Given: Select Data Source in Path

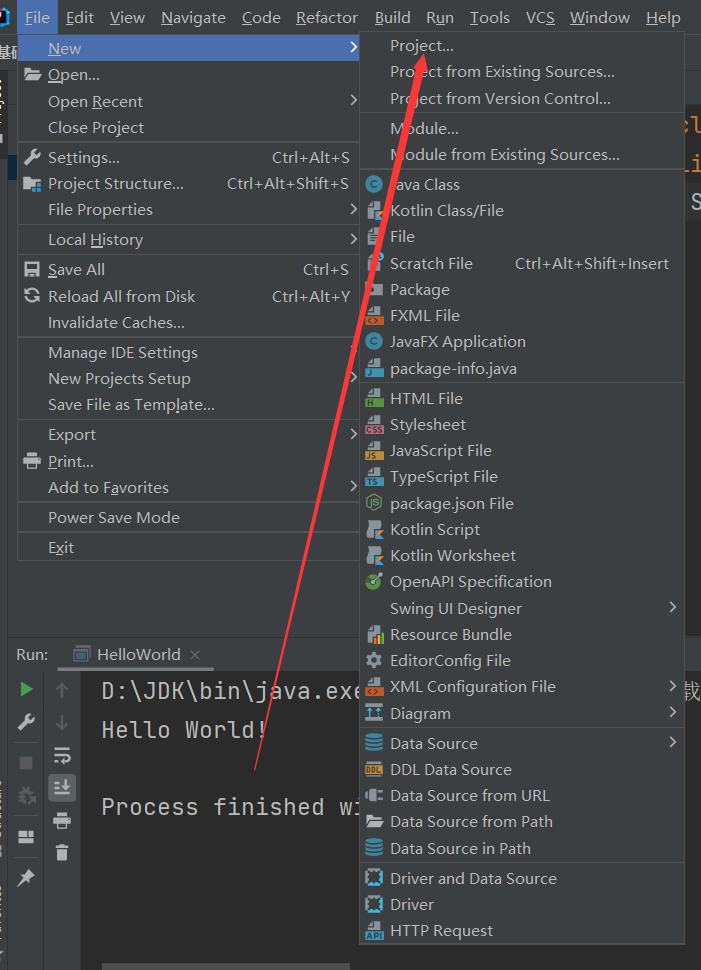Looking at the screenshot, I should point(522,849).
